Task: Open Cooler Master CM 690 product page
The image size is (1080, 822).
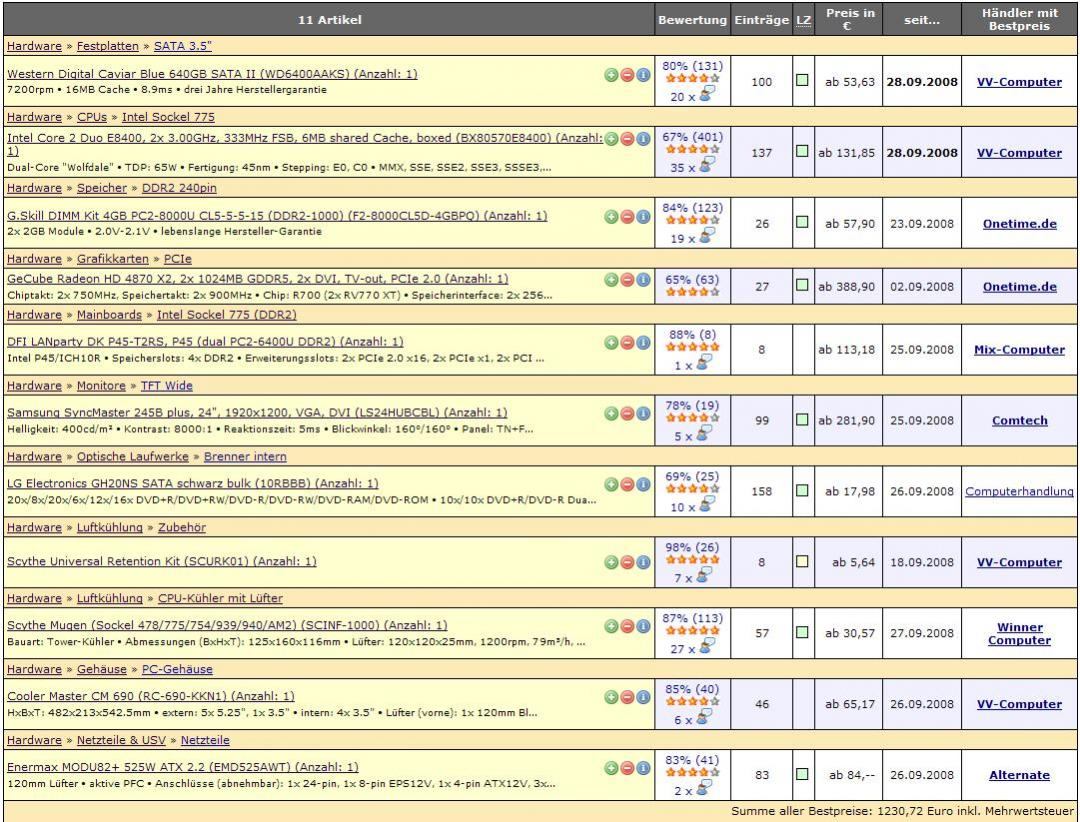Action: coord(150,697)
